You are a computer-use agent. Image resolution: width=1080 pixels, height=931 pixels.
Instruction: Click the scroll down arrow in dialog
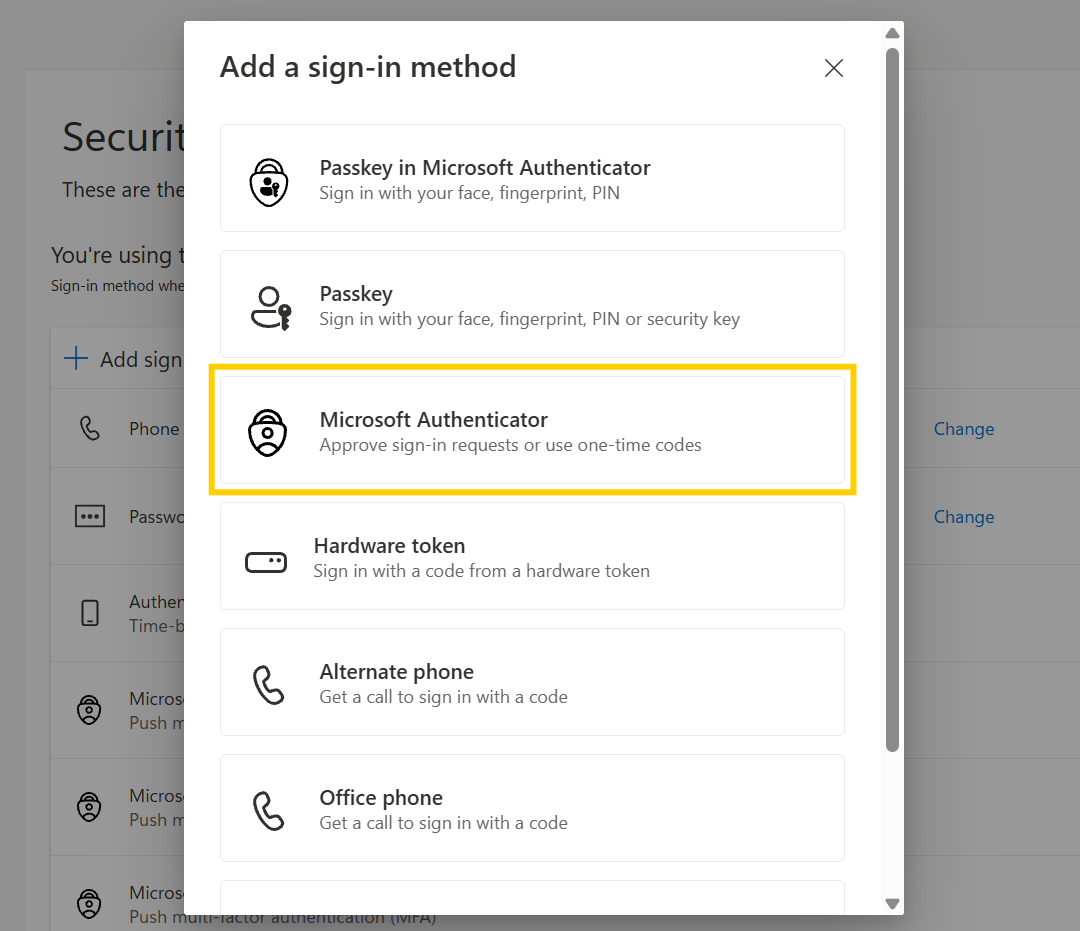coord(892,903)
